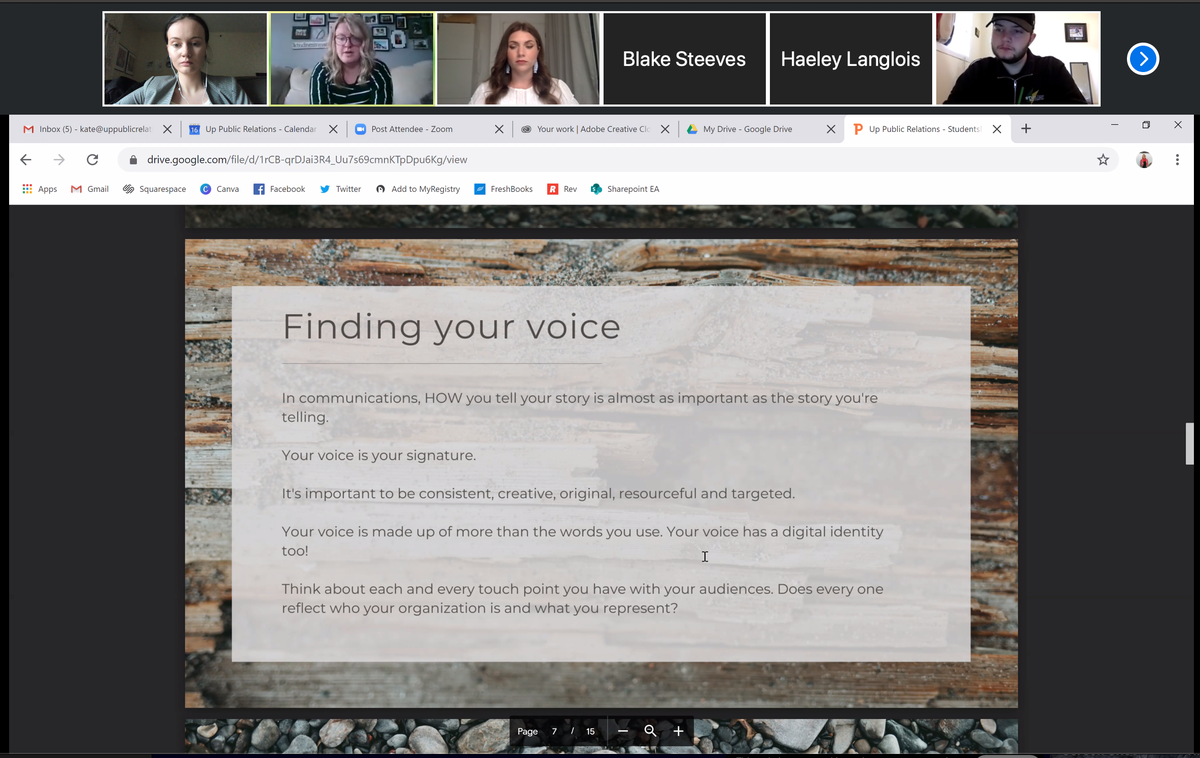Select the active speaker video with yellow border

coord(352,59)
